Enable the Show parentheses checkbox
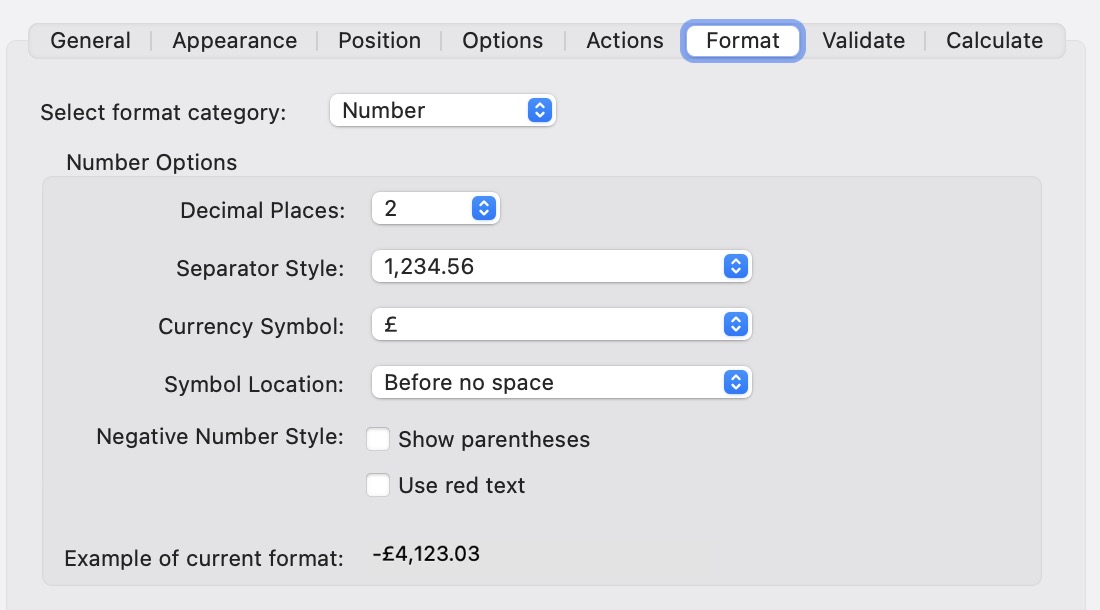The width and height of the screenshot is (1100, 610). point(378,439)
